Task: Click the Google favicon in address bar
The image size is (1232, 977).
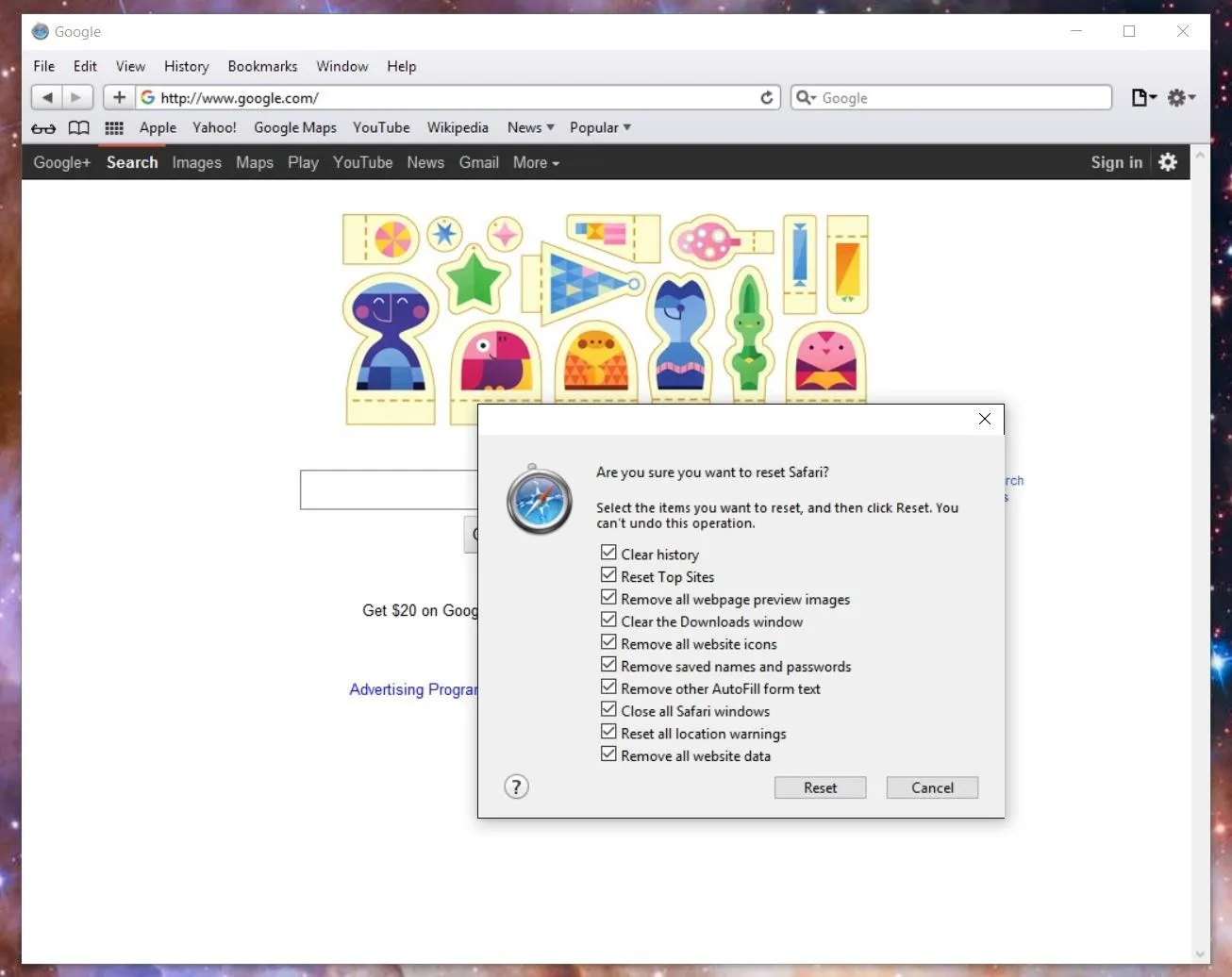Action: (148, 97)
